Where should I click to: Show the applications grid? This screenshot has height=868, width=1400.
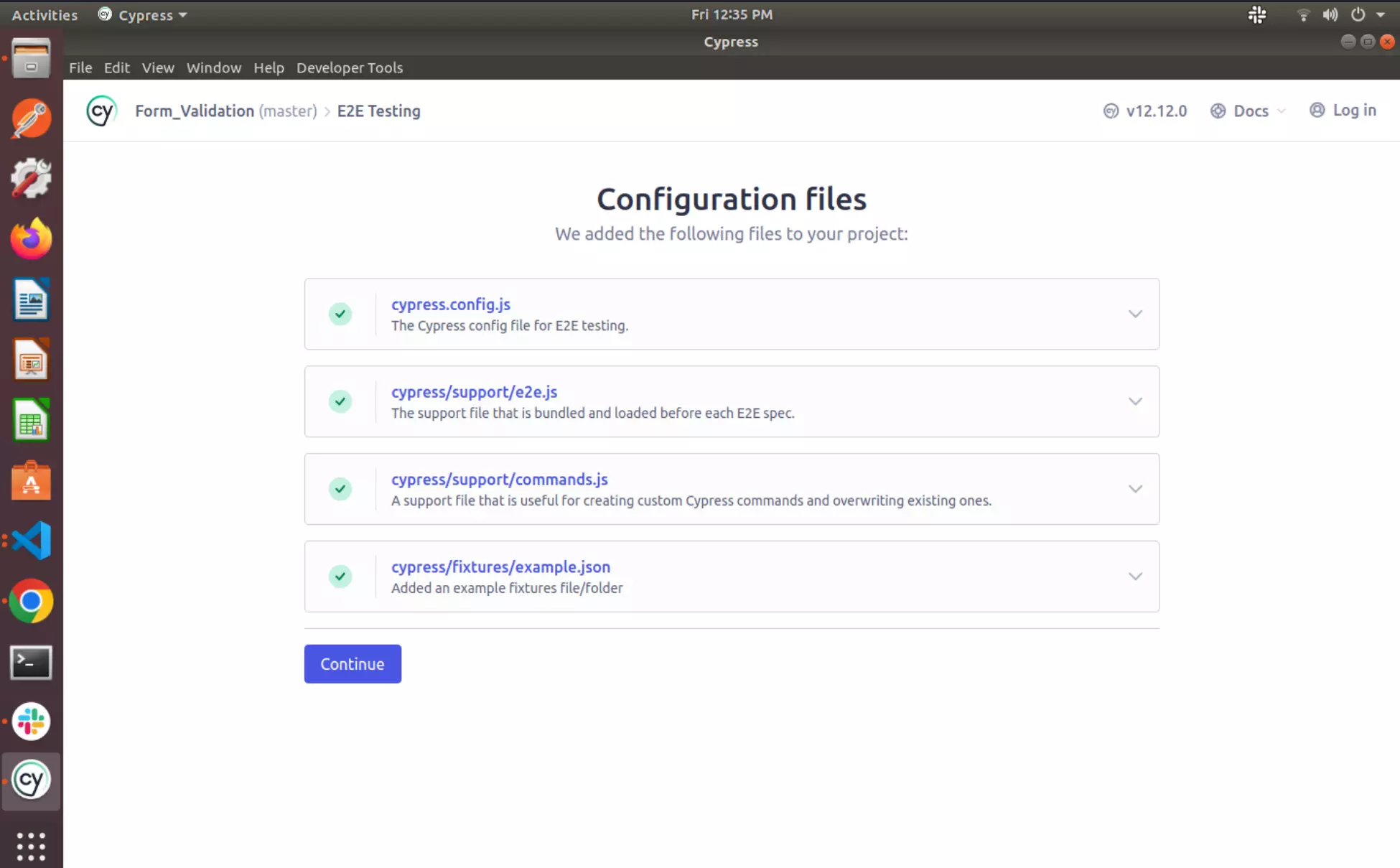click(31, 846)
